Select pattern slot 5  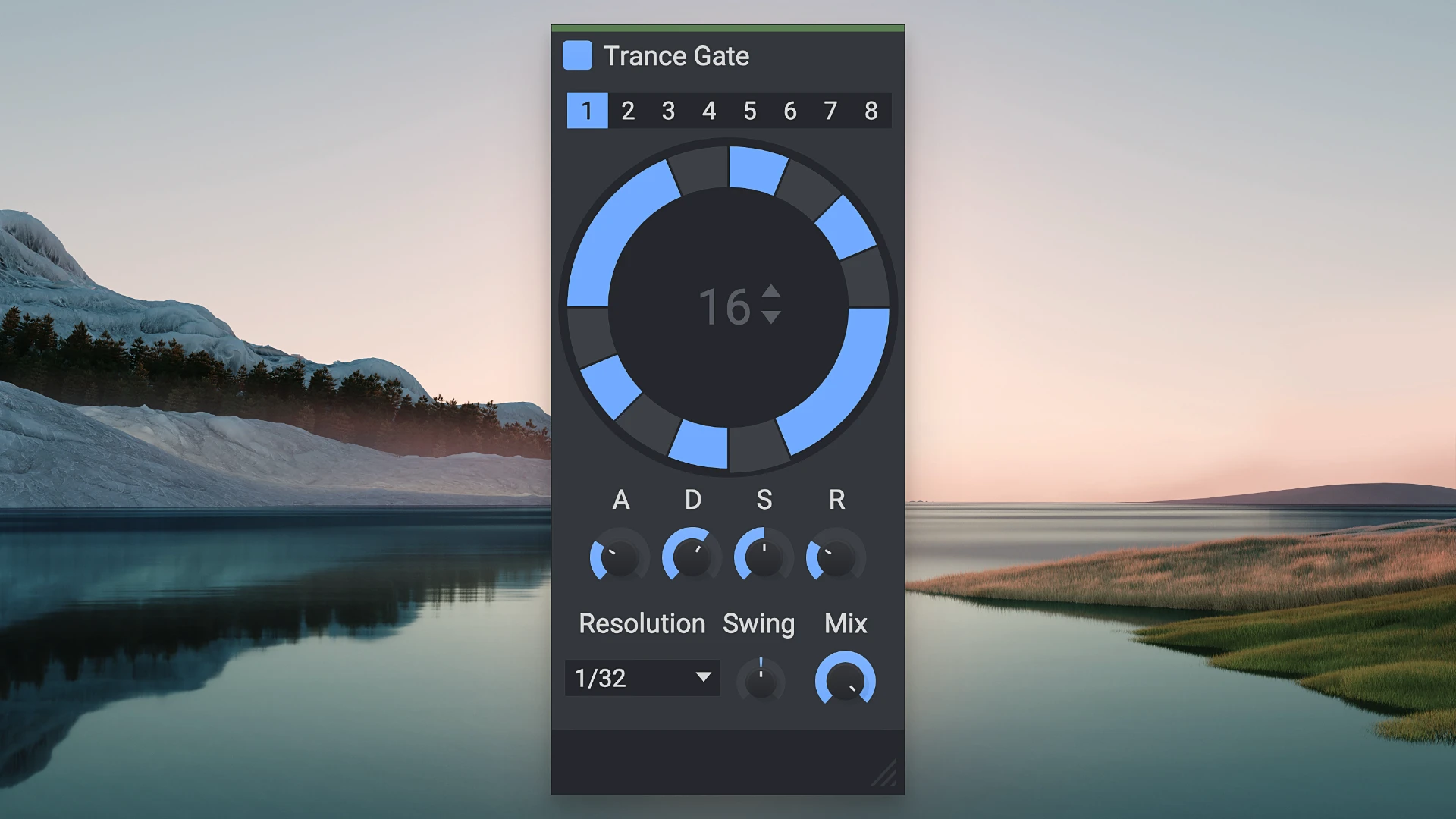749,111
